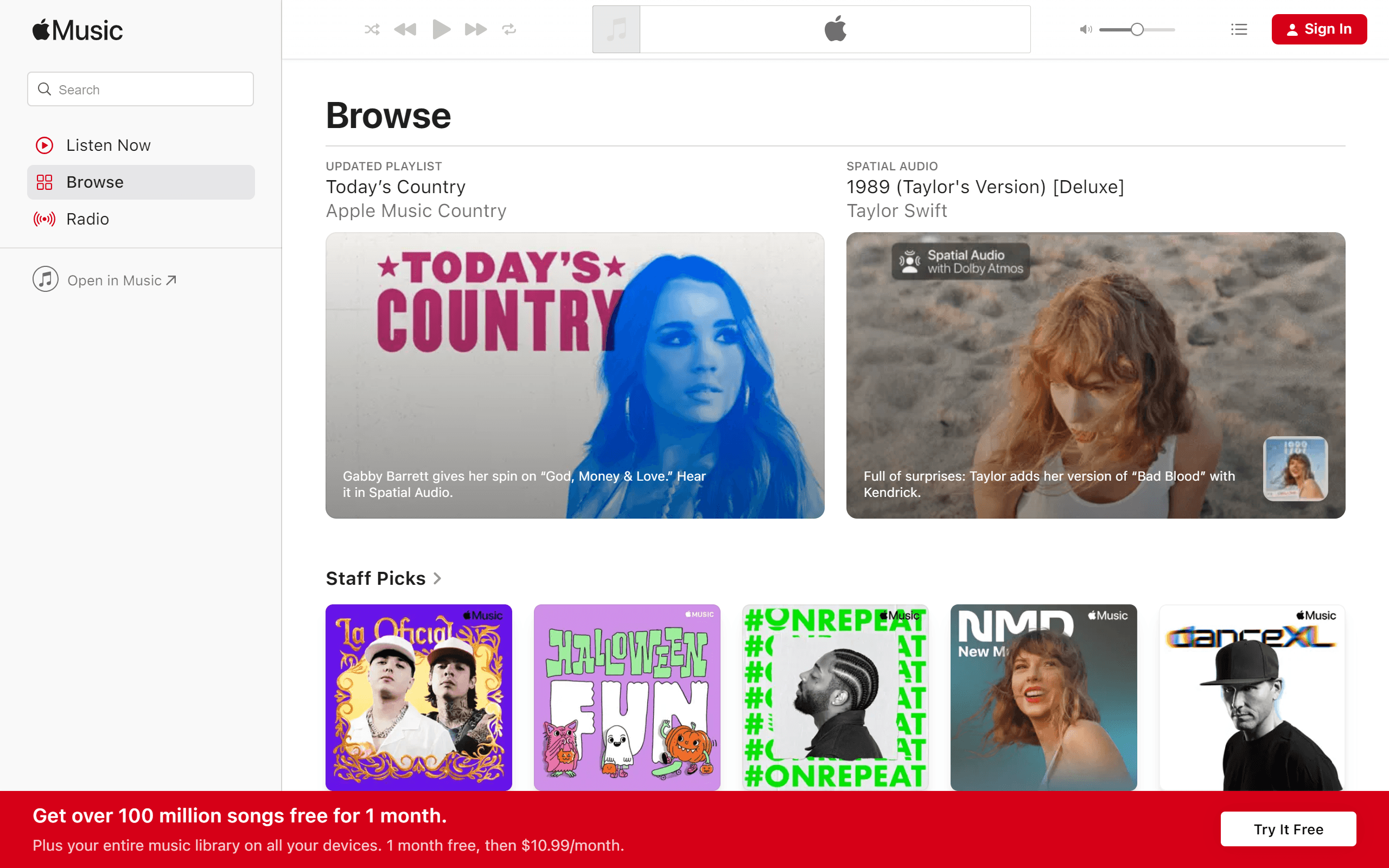The width and height of the screenshot is (1389, 868).
Task: Select the Radio broadcast icon in sidebar
Action: [44, 219]
